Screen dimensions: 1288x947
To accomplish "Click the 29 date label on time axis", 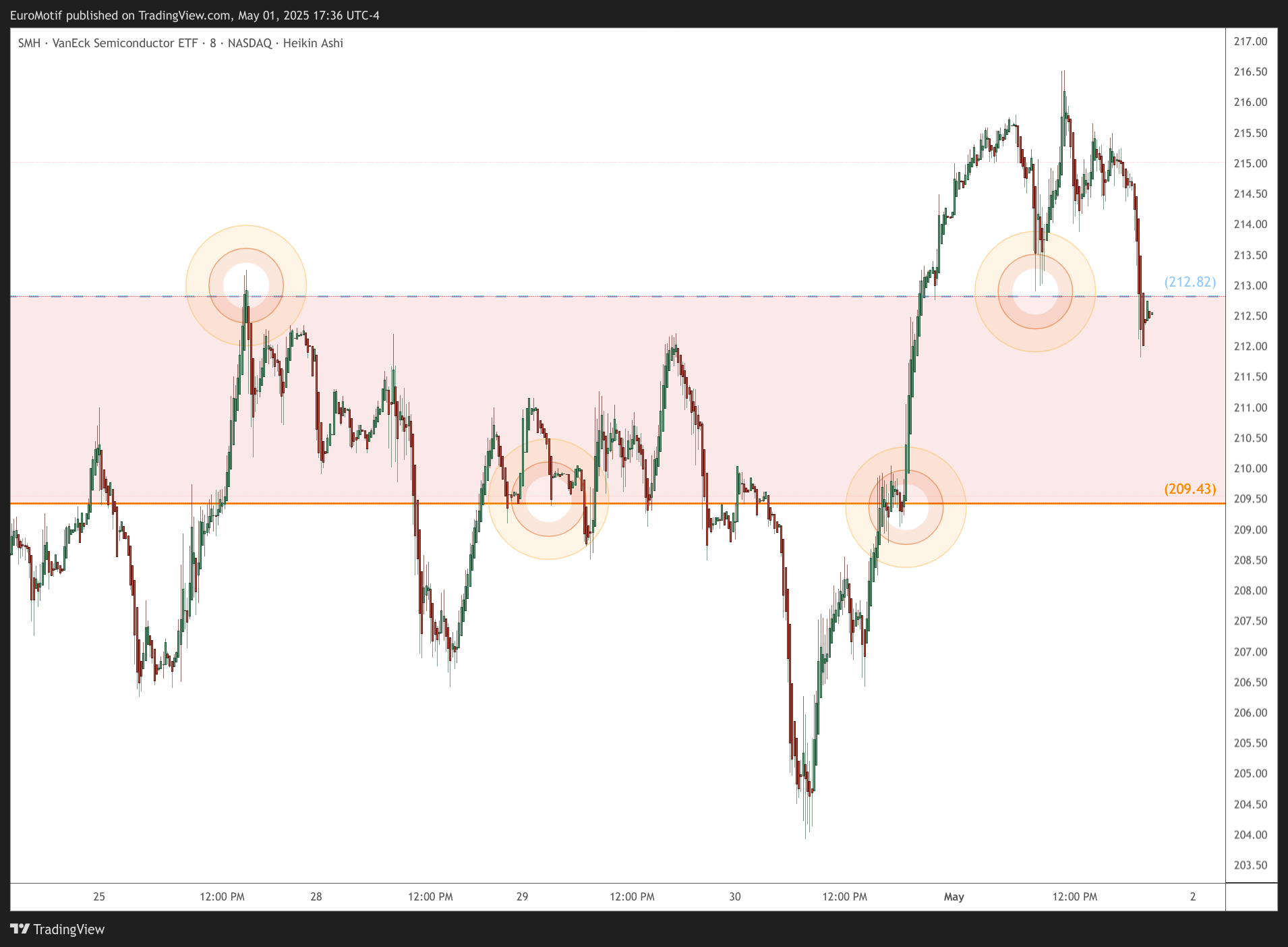I will point(523,896).
